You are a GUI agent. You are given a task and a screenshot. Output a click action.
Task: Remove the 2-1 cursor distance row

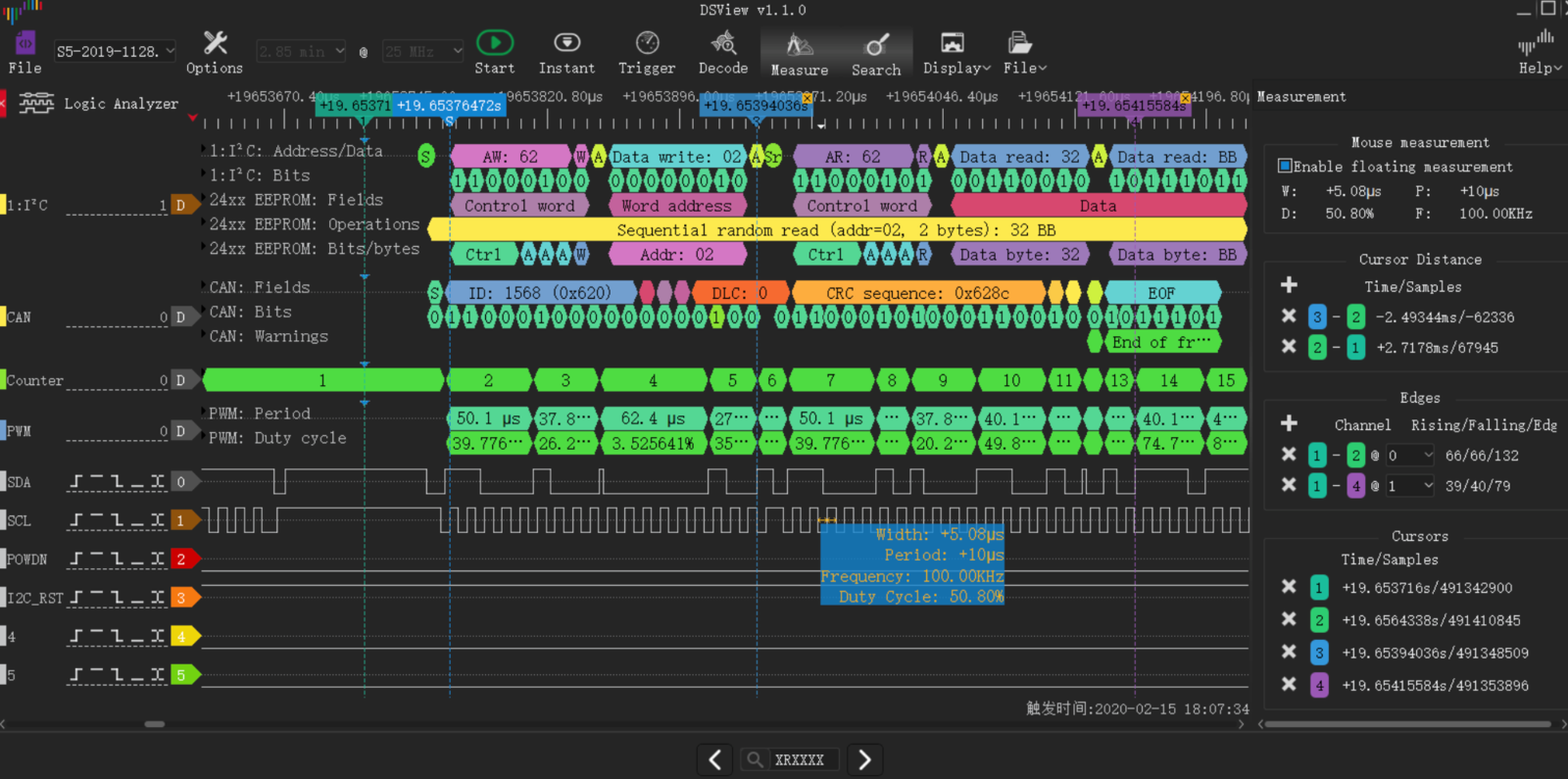pos(1289,346)
